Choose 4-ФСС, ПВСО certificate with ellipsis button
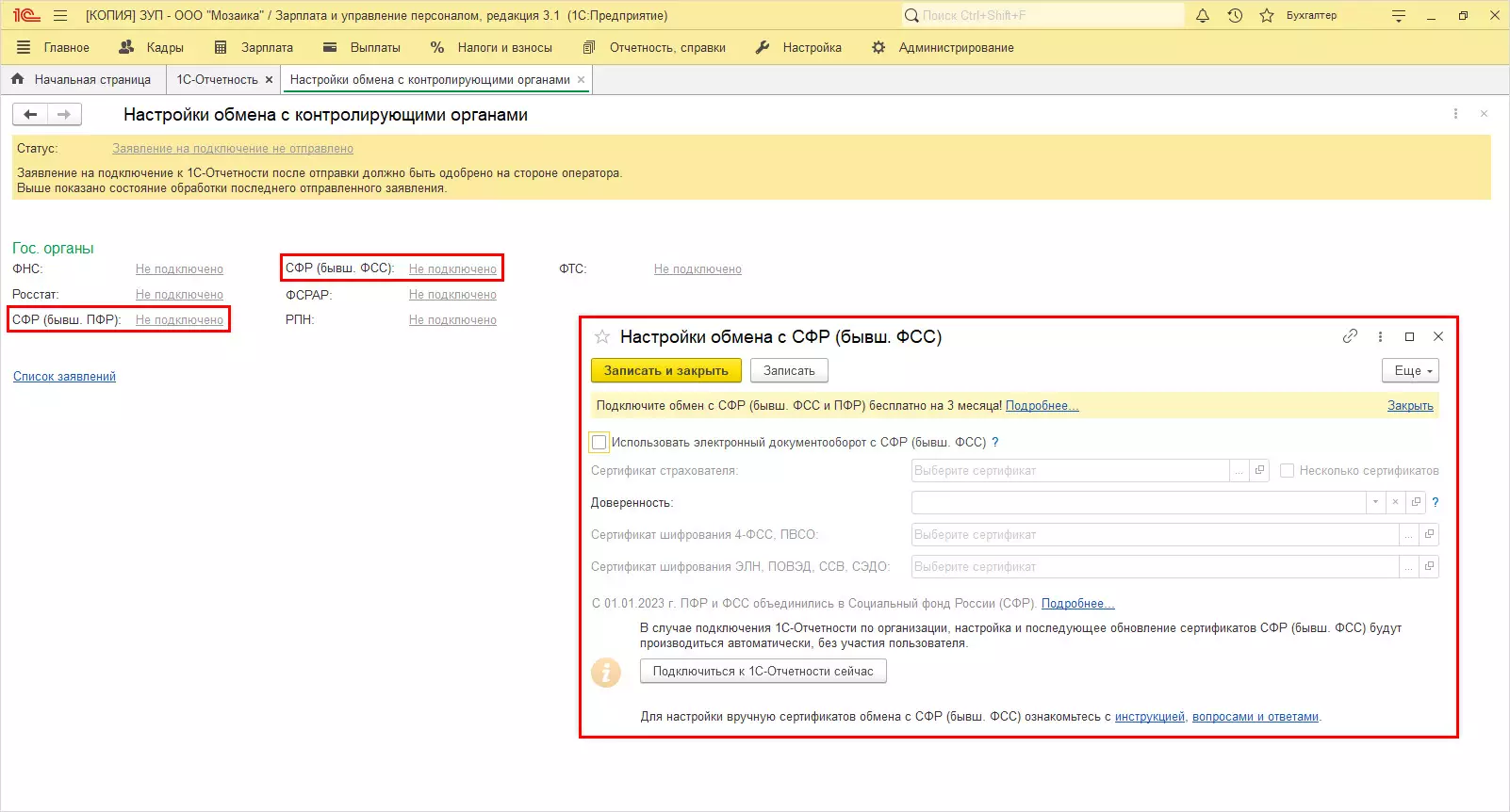 pos(1409,534)
